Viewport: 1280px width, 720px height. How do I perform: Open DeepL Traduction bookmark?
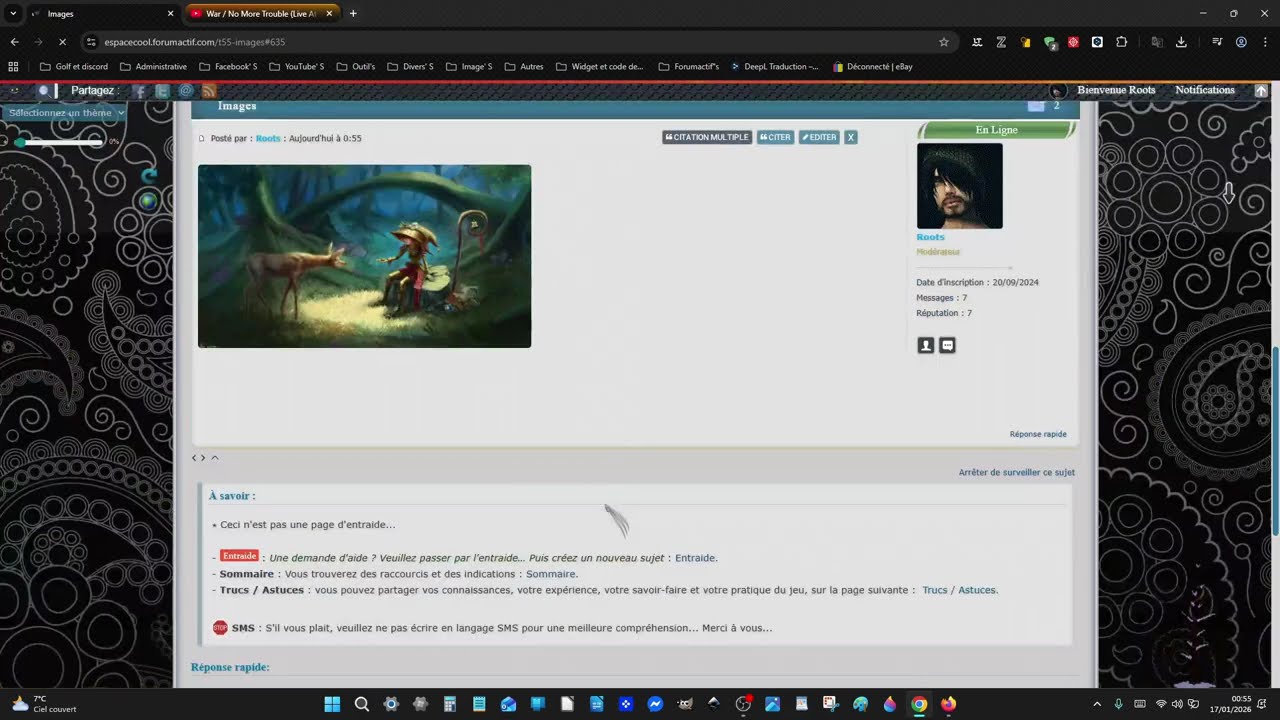pos(775,67)
